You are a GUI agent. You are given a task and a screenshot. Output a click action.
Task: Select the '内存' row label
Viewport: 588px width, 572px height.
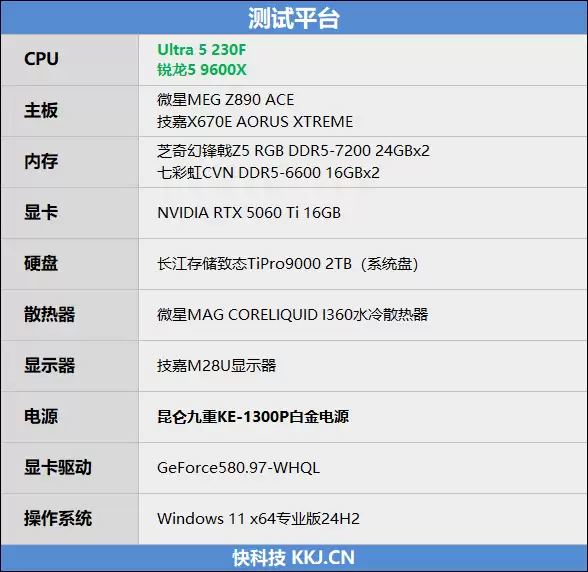(x=41, y=161)
